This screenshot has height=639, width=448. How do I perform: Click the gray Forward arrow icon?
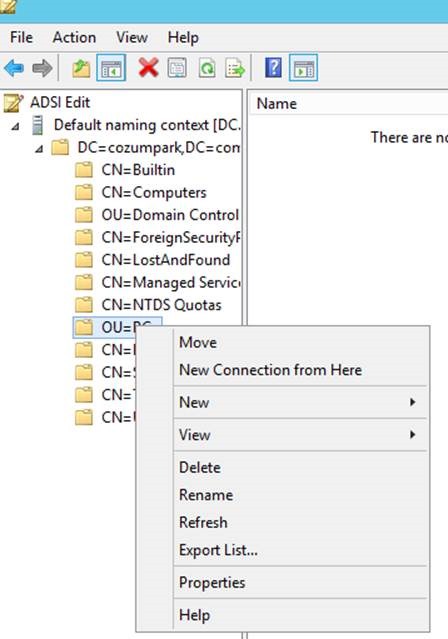pyautogui.click(x=42, y=68)
